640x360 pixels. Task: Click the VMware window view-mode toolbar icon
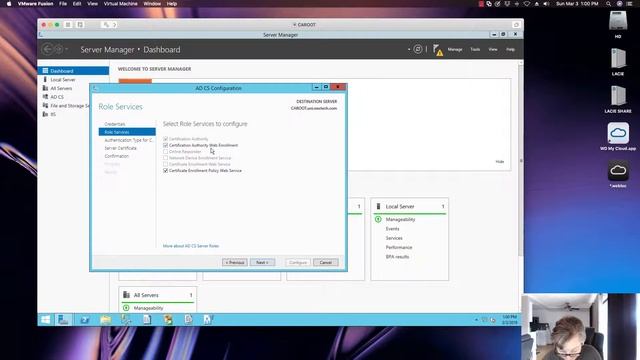click(x=68, y=24)
